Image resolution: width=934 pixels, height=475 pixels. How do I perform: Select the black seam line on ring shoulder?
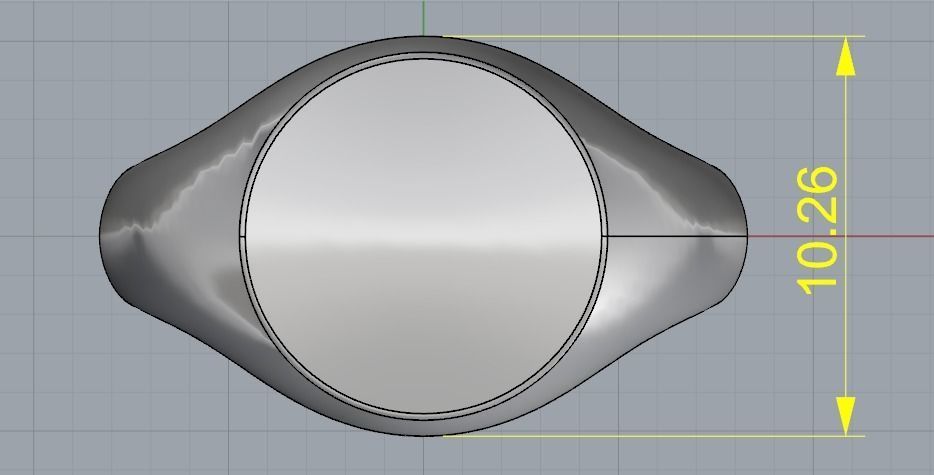click(675, 236)
